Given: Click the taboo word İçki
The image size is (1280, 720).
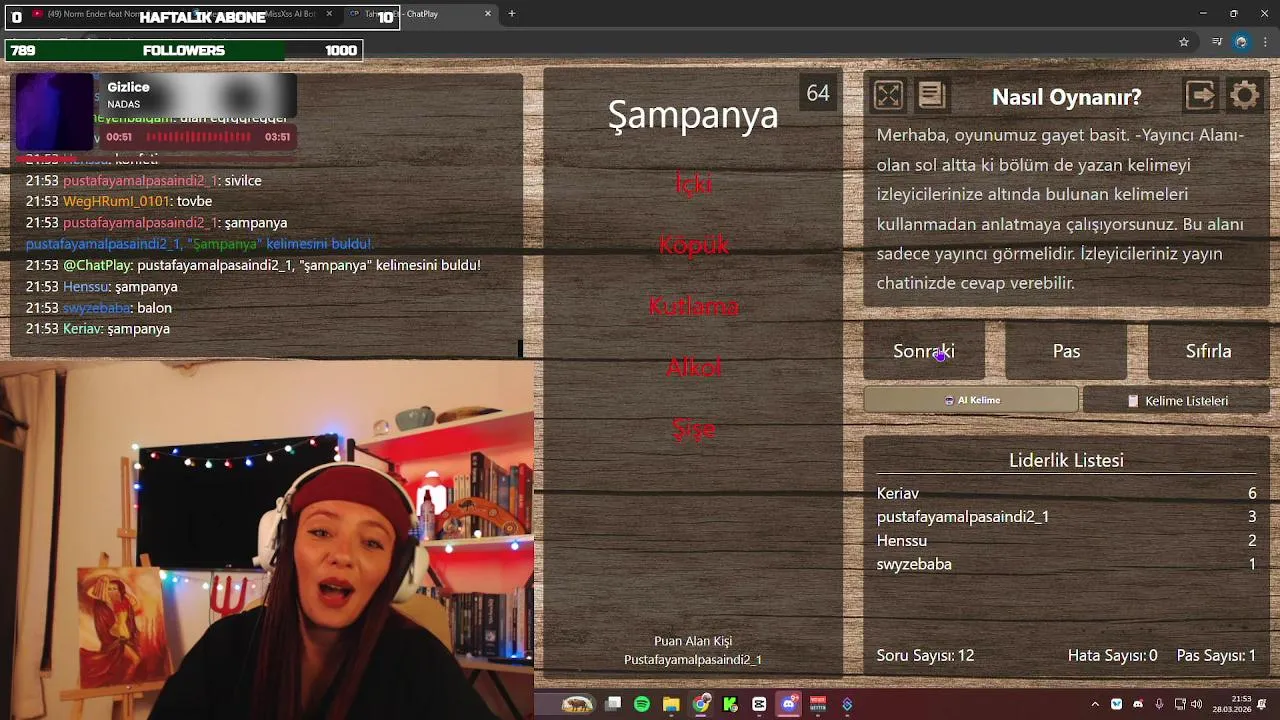Looking at the screenshot, I should [x=693, y=184].
